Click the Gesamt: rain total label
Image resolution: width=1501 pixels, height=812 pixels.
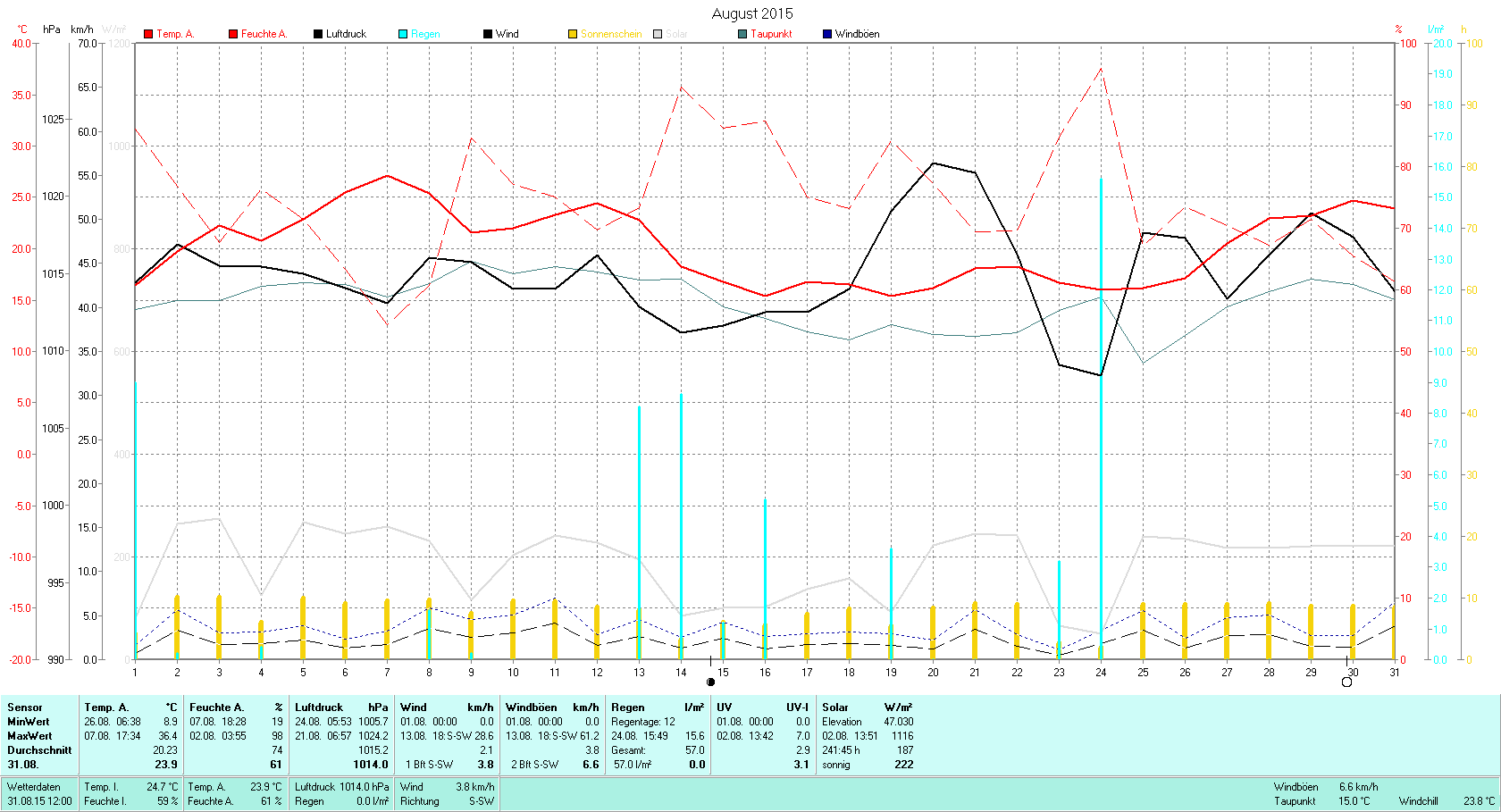click(x=628, y=750)
